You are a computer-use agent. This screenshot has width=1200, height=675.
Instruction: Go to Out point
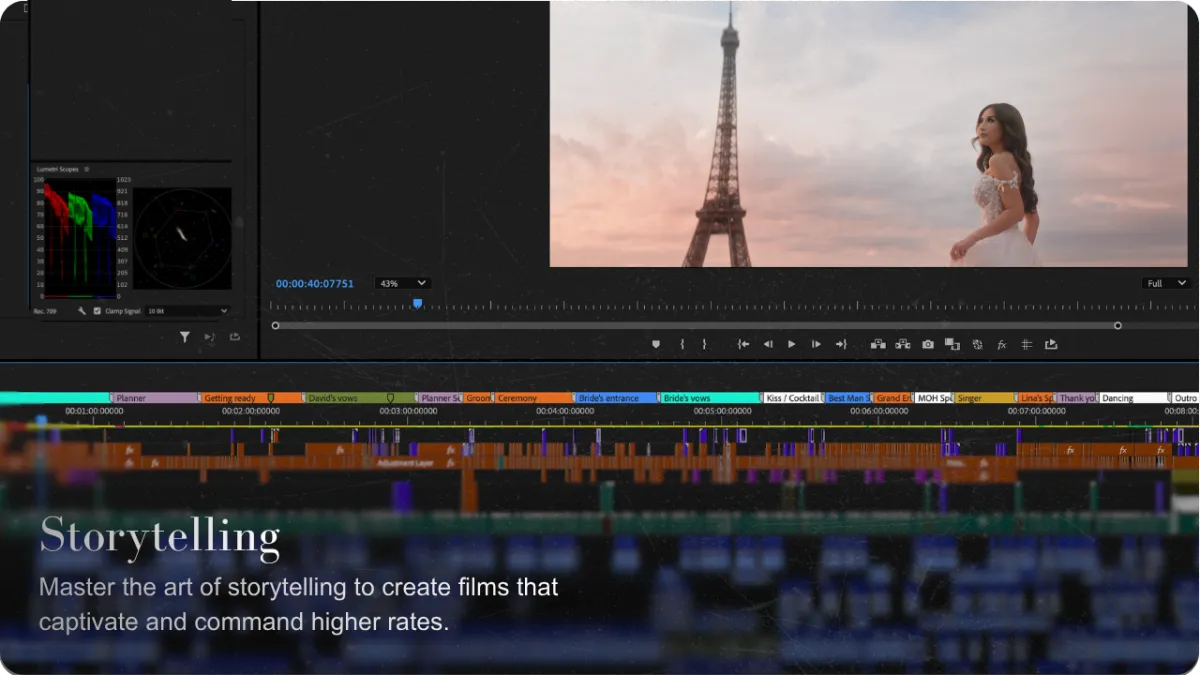click(x=841, y=344)
